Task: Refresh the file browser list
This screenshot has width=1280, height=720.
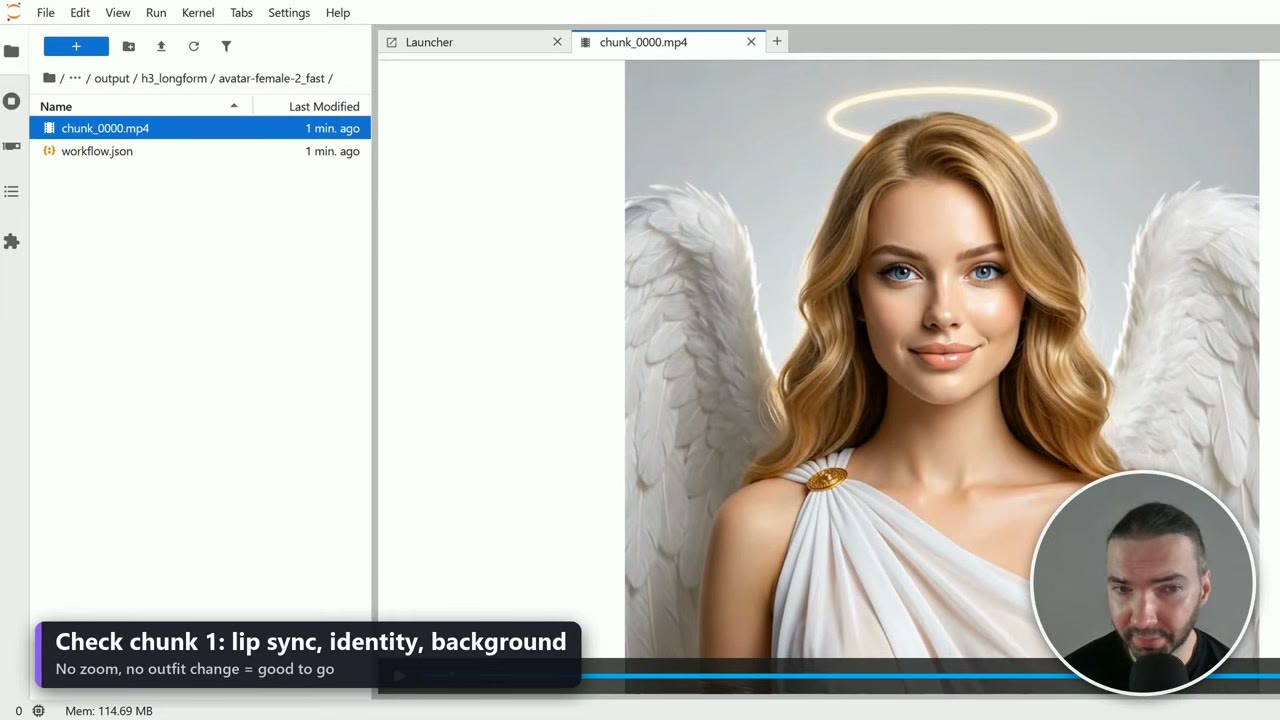Action: click(x=193, y=46)
